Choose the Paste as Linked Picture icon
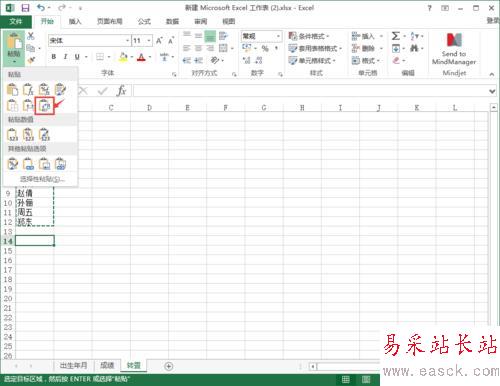The width and height of the screenshot is (500, 386). click(x=60, y=164)
